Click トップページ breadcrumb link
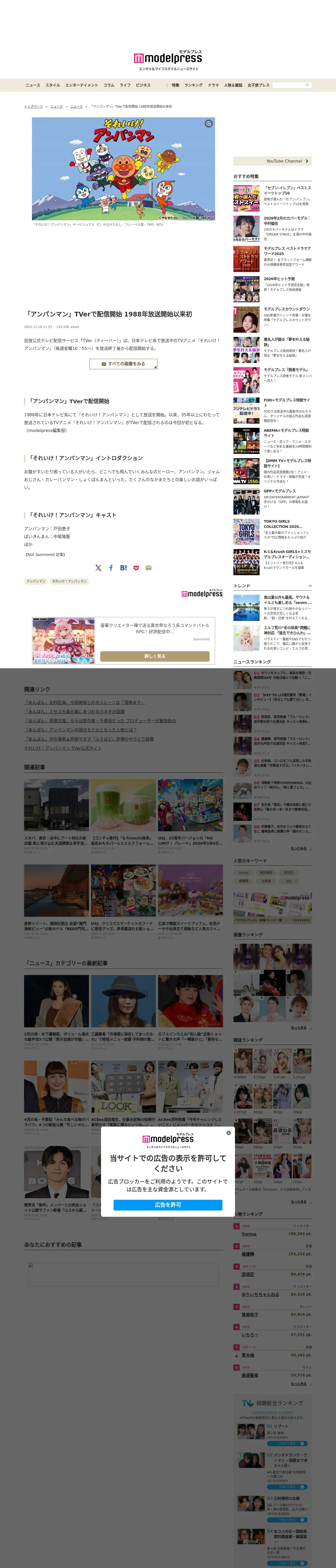 (x=33, y=107)
